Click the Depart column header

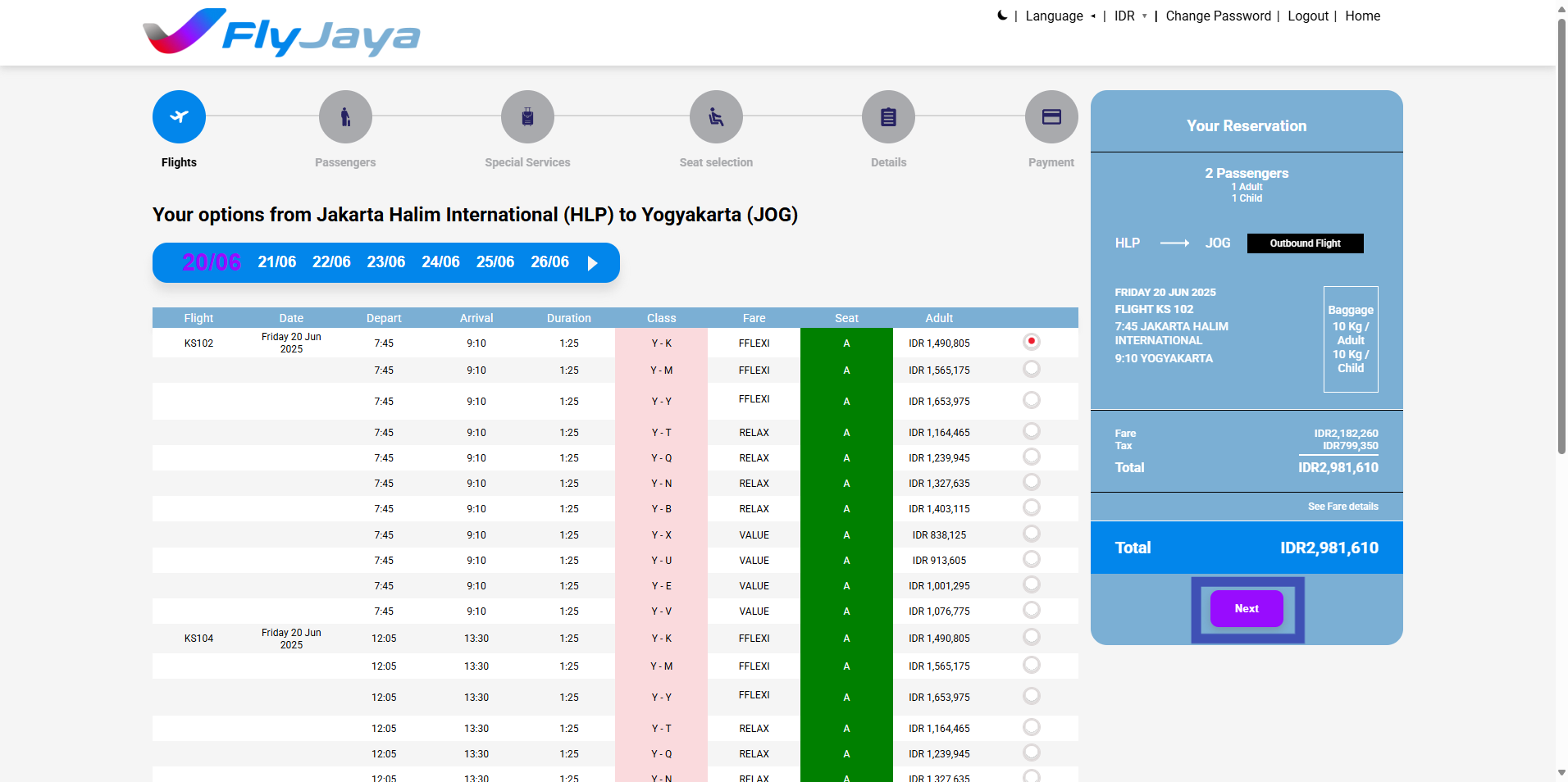point(384,318)
